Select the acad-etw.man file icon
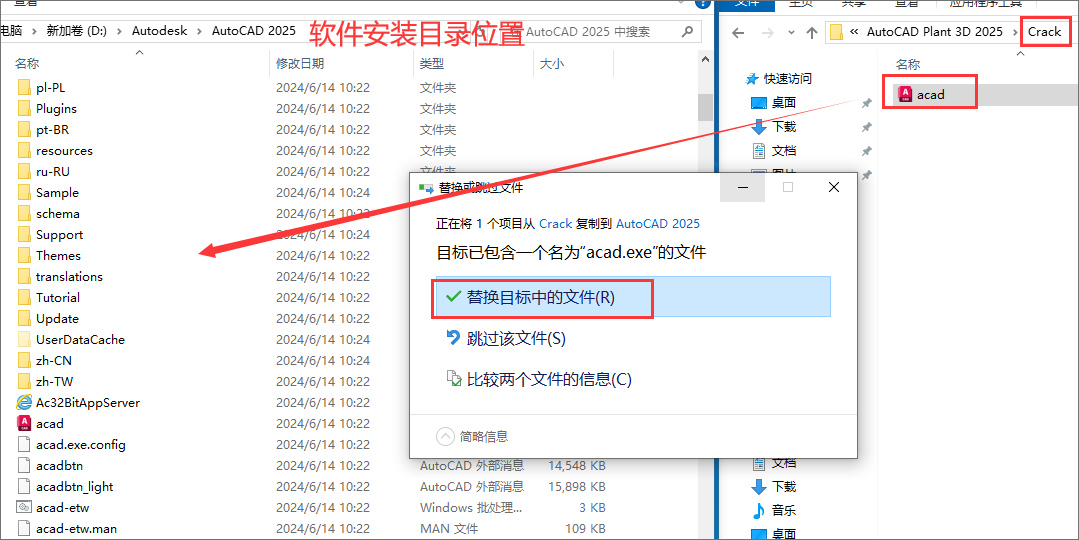 (x=24, y=528)
